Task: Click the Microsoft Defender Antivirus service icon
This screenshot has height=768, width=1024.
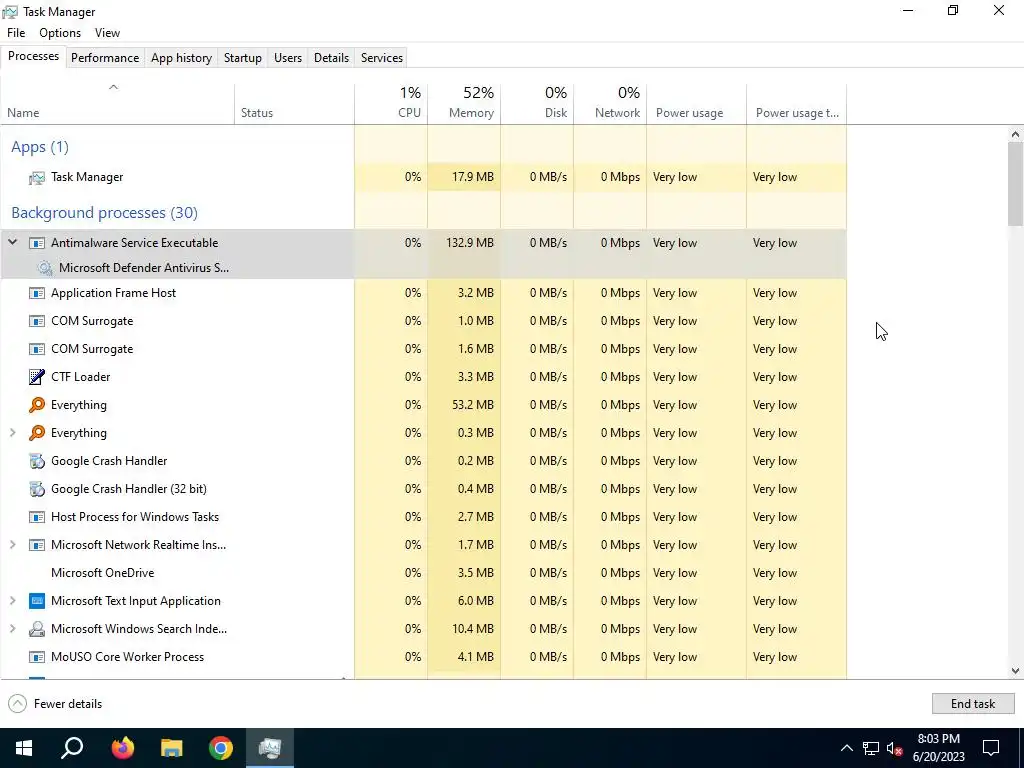Action: 45,268
